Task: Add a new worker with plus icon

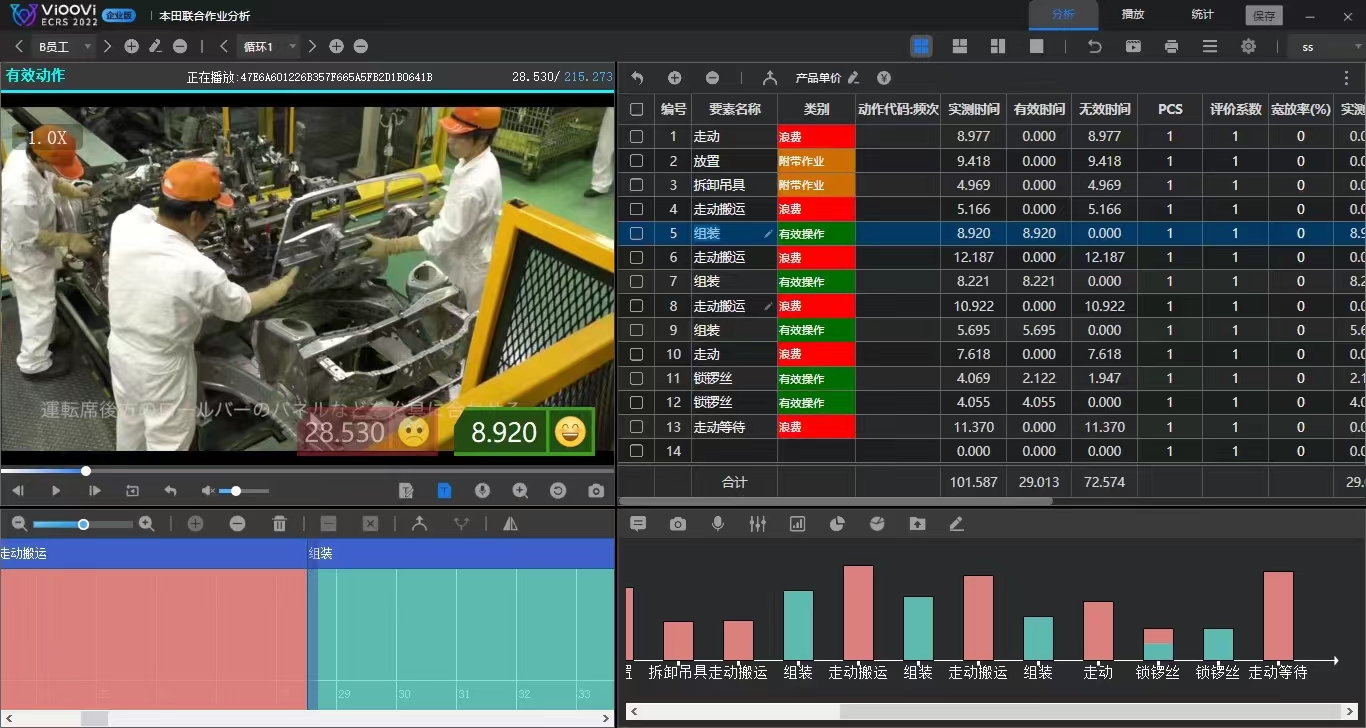Action: pyautogui.click(x=131, y=47)
